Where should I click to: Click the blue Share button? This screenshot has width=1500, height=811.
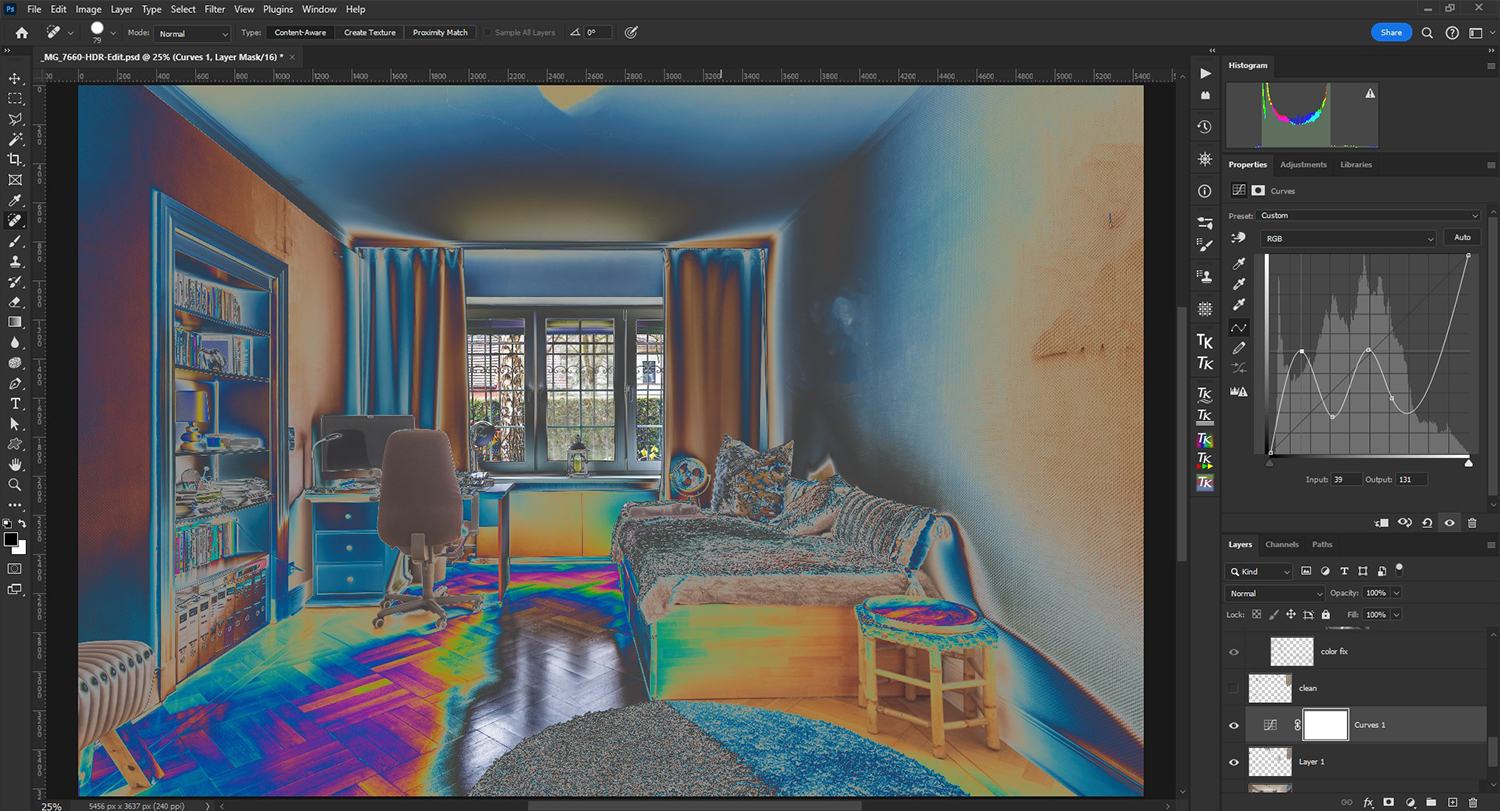point(1390,32)
